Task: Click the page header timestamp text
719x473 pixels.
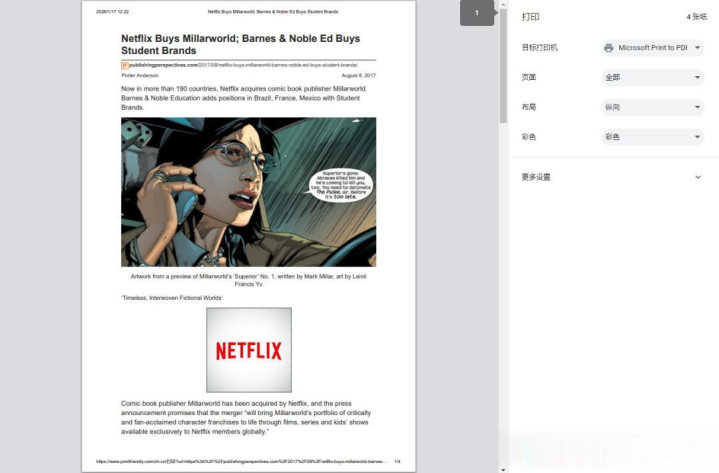Action: [x=112, y=12]
